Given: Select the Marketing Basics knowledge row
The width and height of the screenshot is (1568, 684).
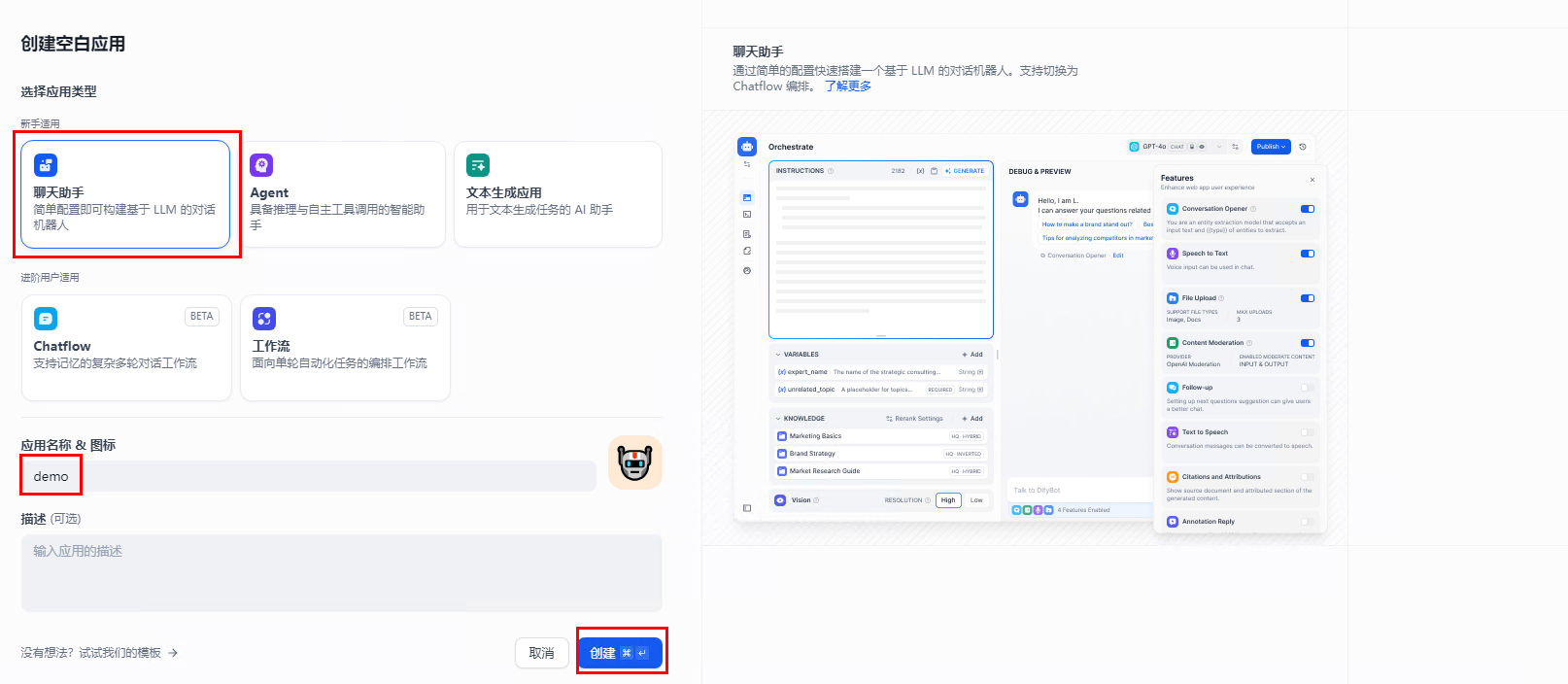Looking at the screenshot, I should (x=880, y=436).
